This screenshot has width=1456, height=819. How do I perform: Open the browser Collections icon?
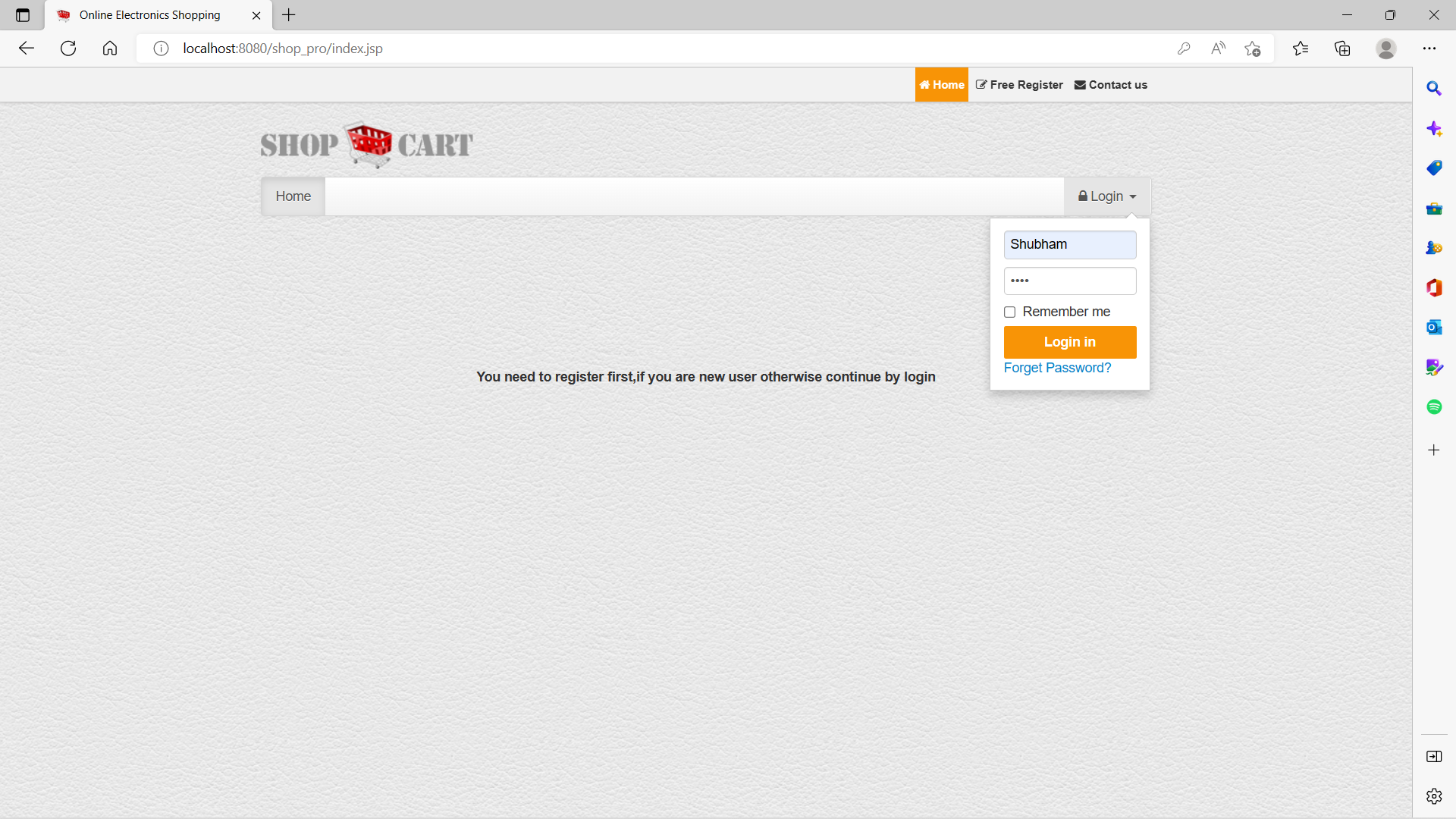pos(1342,49)
